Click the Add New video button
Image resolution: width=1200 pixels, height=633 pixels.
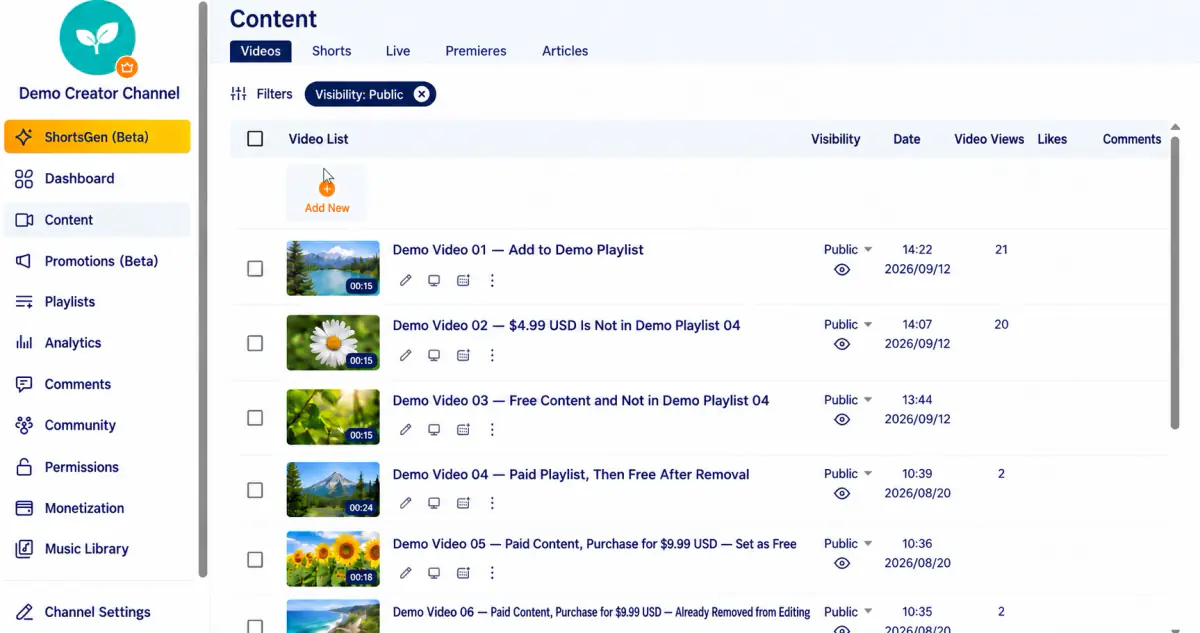(x=327, y=194)
